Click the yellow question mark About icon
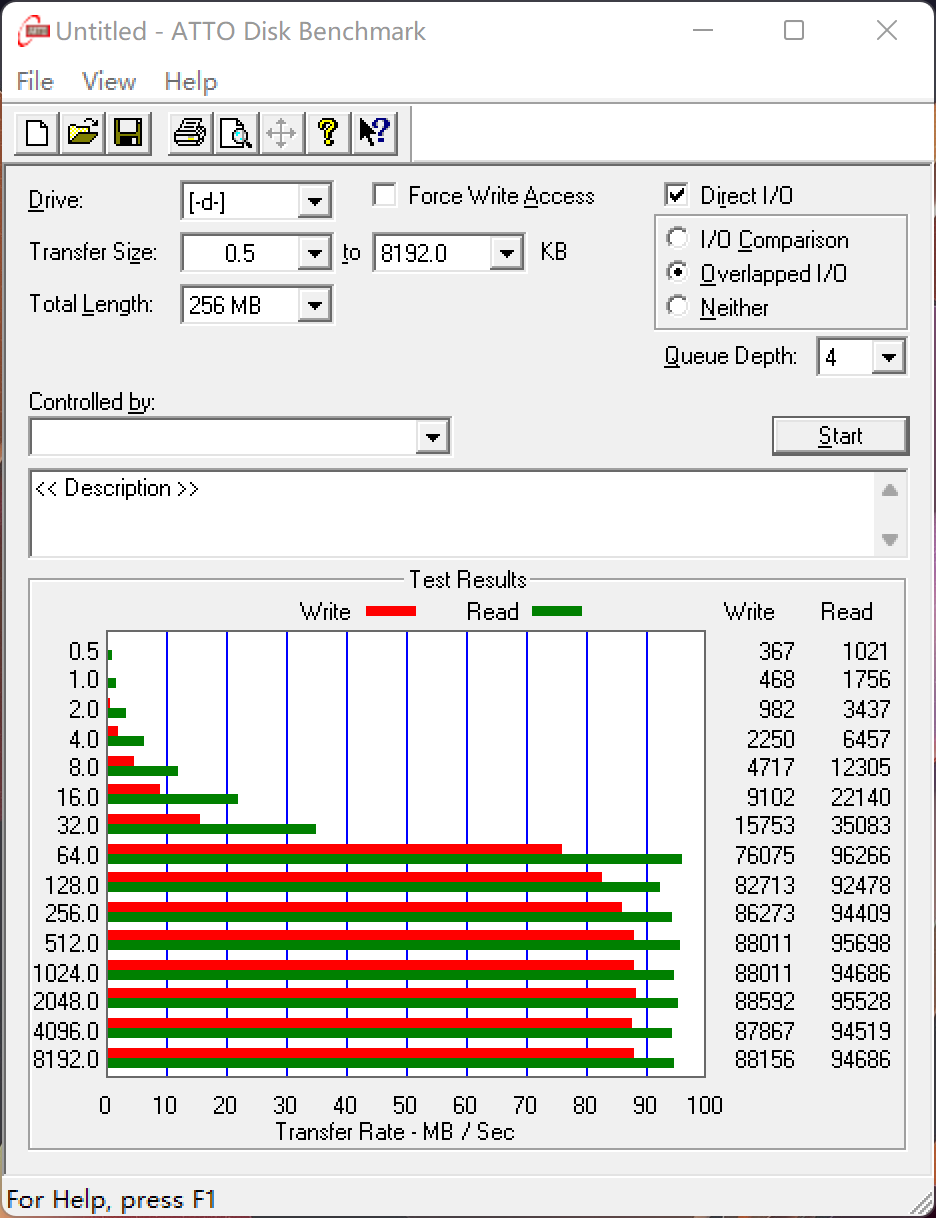 [x=328, y=132]
